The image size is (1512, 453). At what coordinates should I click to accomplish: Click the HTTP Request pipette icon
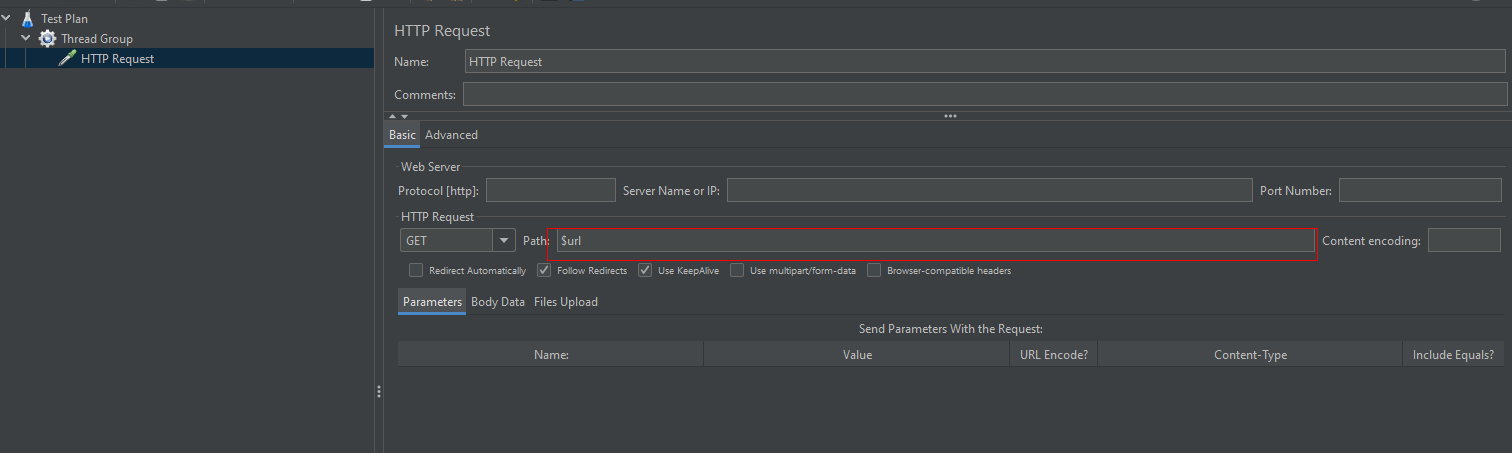[x=67, y=59]
